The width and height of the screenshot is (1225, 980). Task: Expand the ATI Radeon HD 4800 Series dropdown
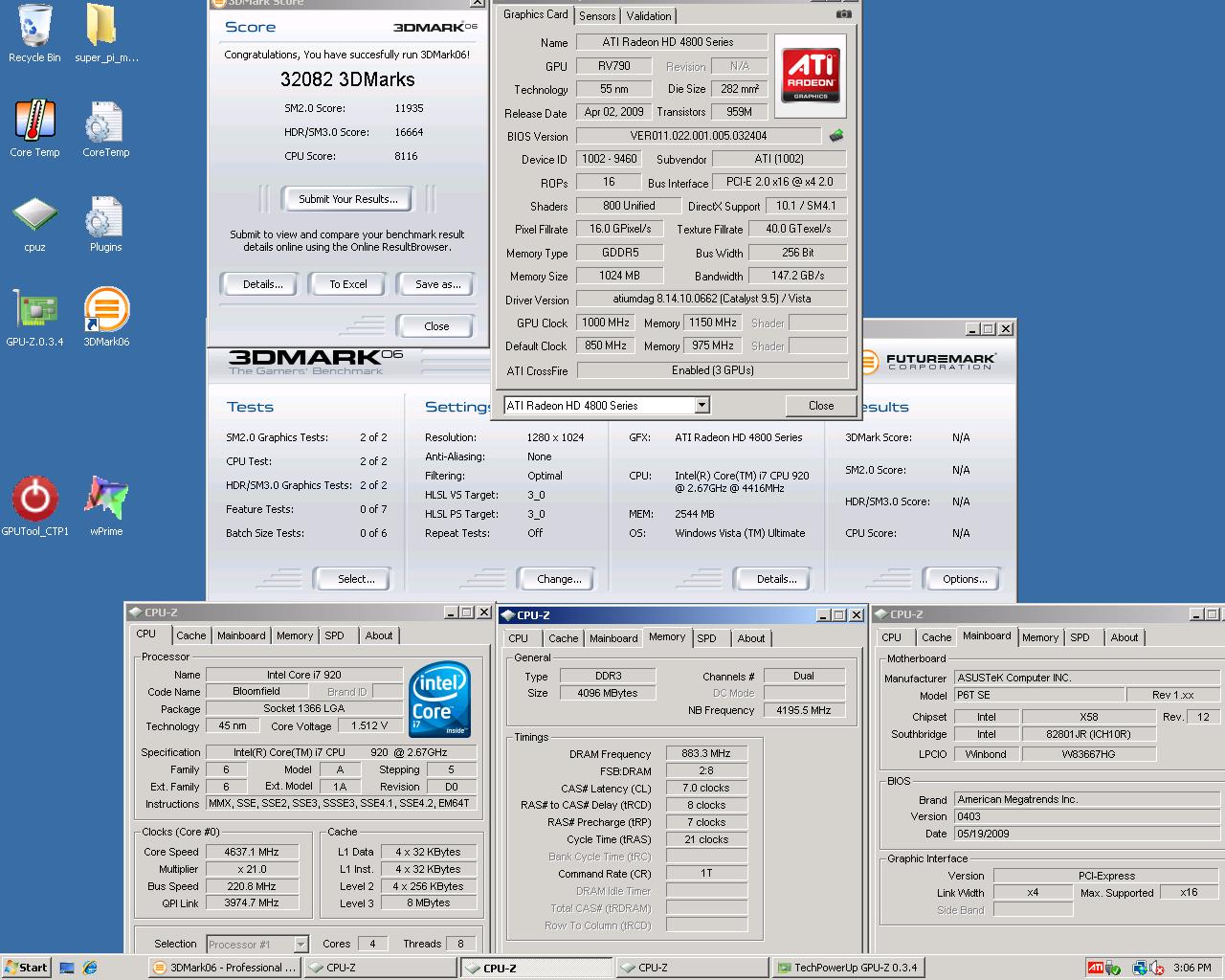(x=702, y=406)
